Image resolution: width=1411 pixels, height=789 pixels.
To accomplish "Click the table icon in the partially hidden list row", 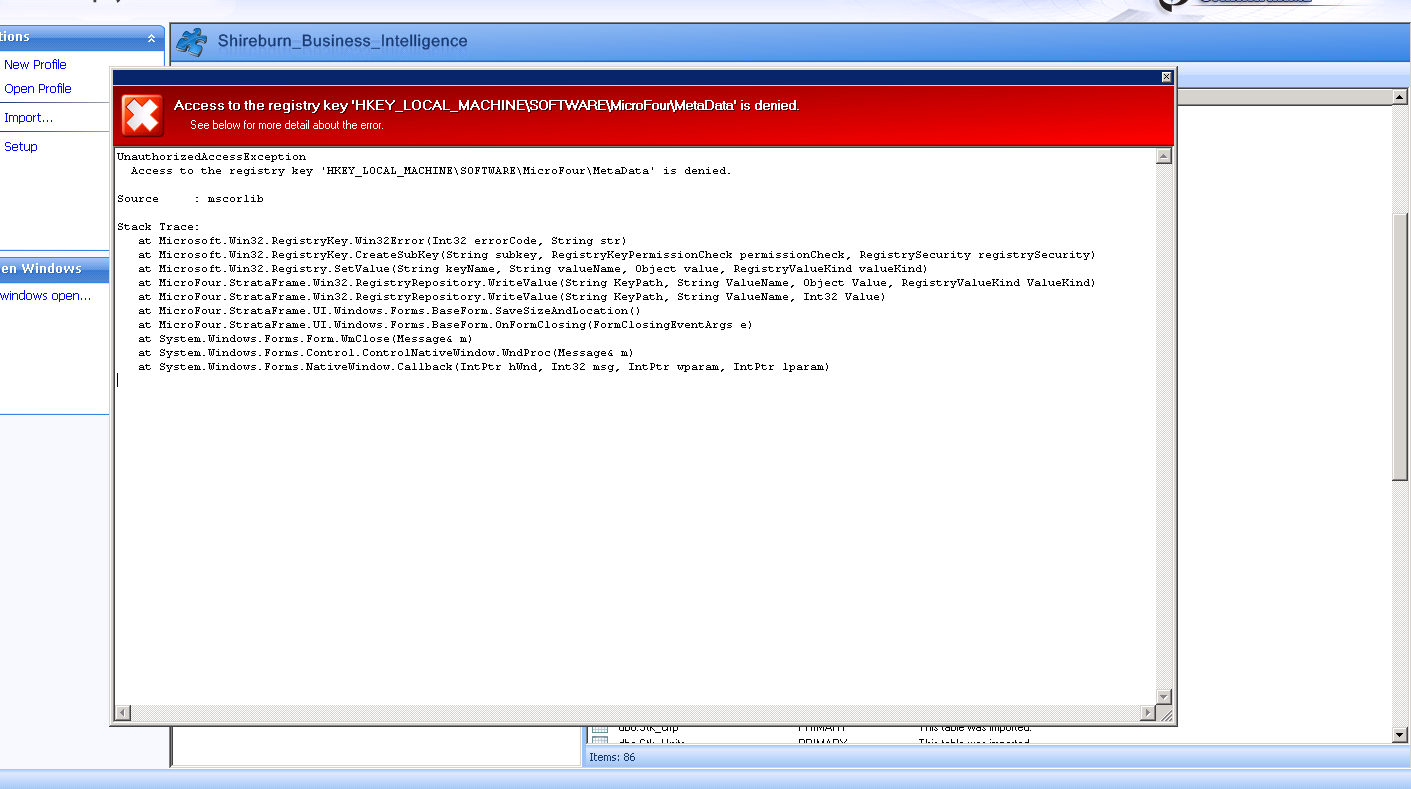I will tap(600, 728).
